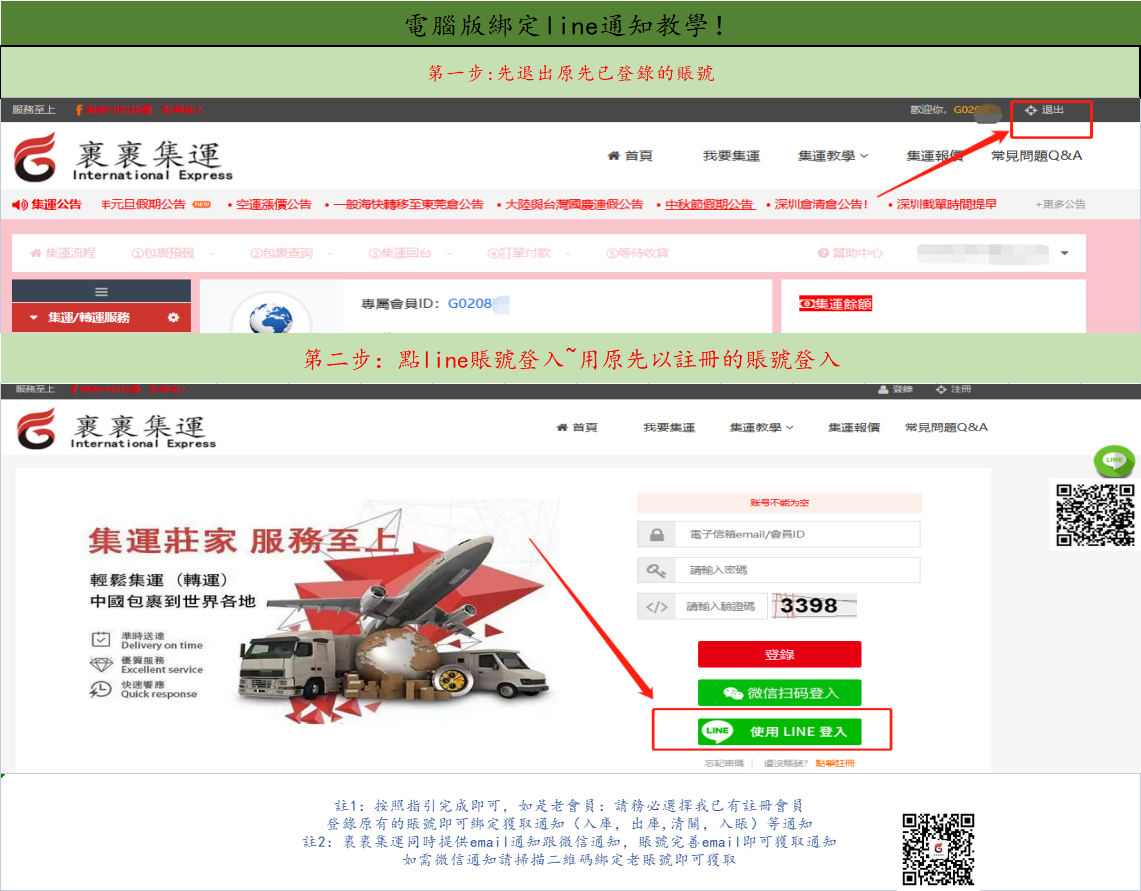This screenshot has width=1141, height=891.
Task: Open the 元旦假期公告 announcement
Action: [x=144, y=205]
